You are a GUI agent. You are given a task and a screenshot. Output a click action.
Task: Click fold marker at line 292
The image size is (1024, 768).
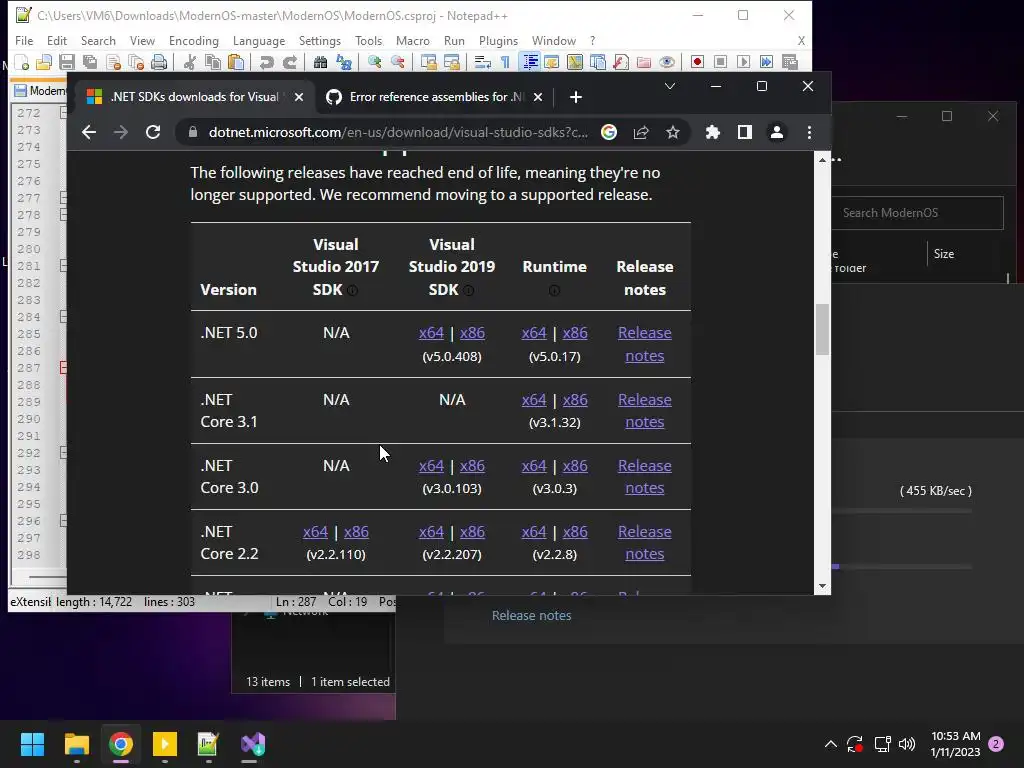click(x=63, y=452)
